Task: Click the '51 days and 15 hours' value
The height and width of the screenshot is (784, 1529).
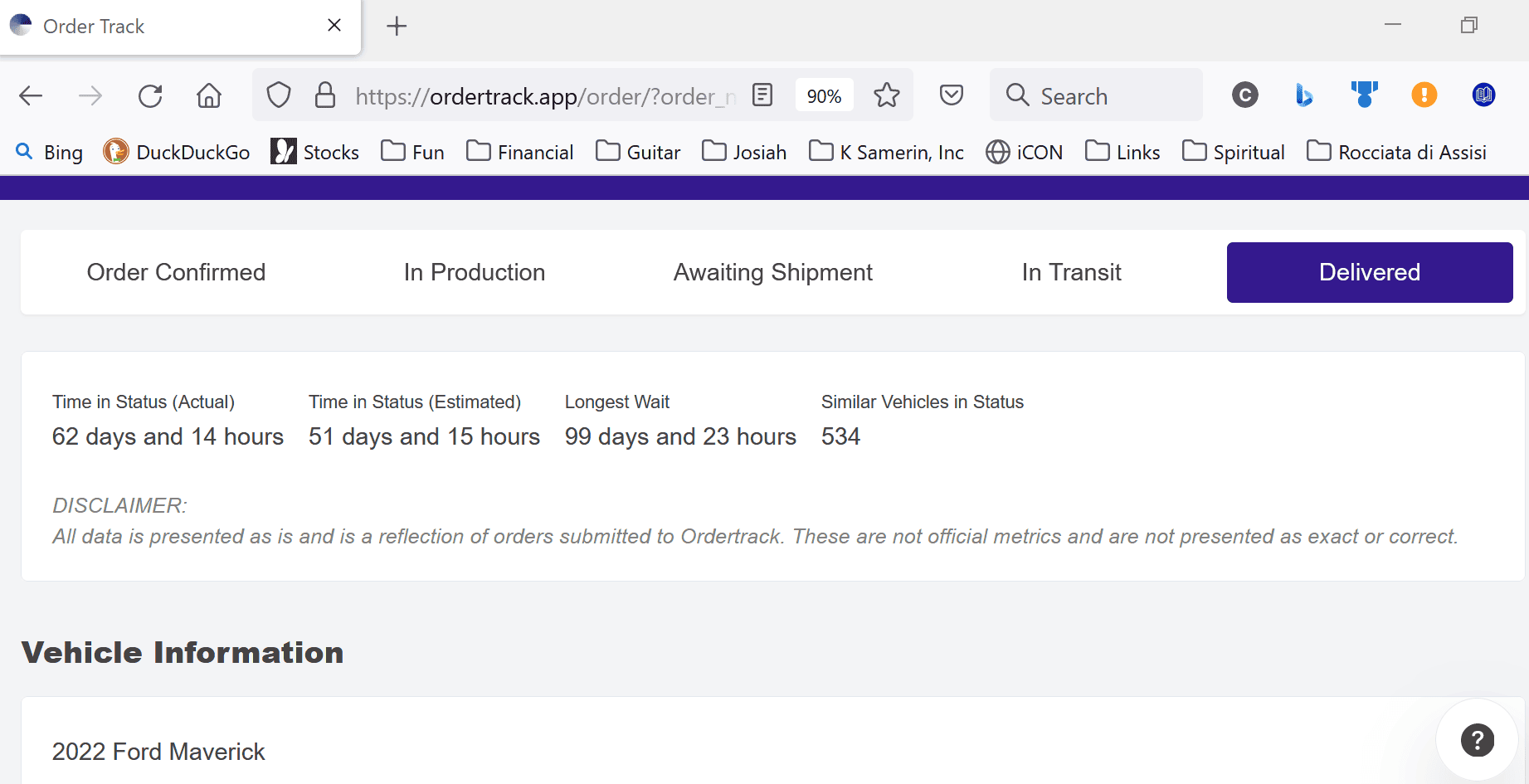Action: pyautogui.click(x=424, y=436)
